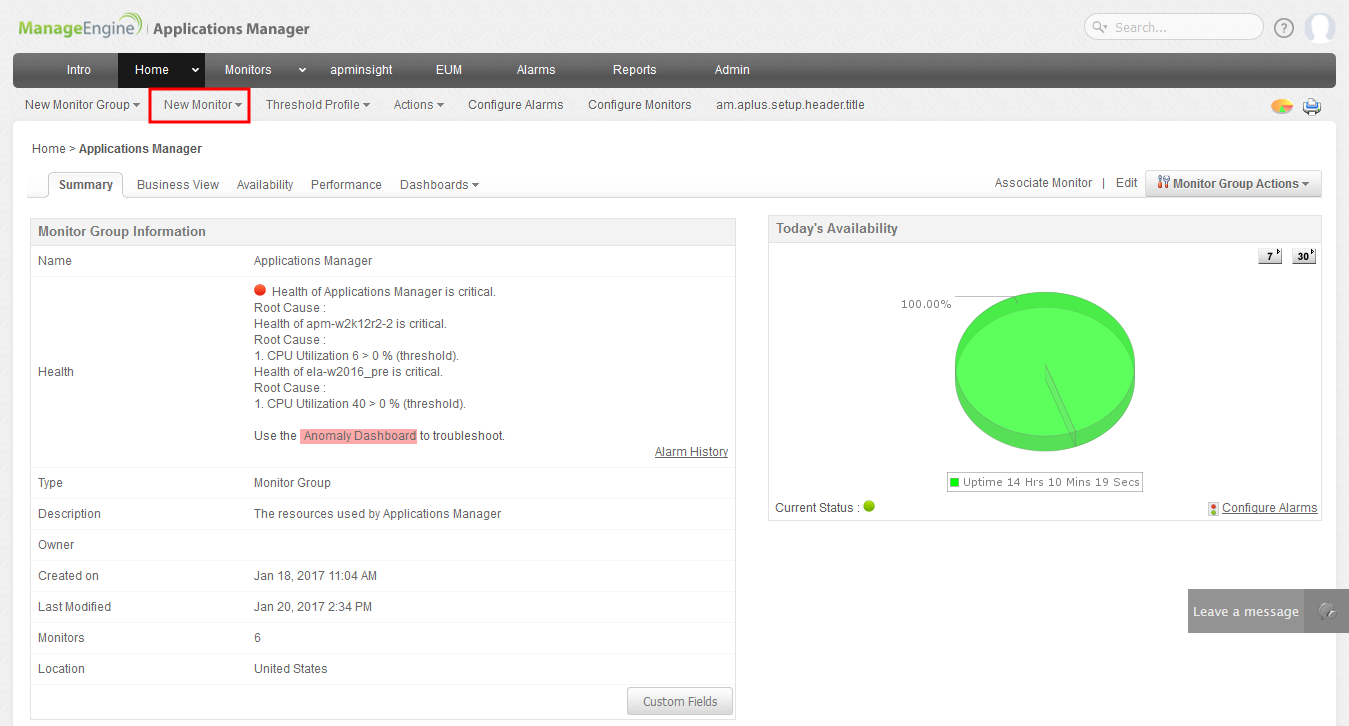This screenshot has height=726, width=1349.
Task: Click the Home menu dropdown chevron
Action: click(194, 70)
